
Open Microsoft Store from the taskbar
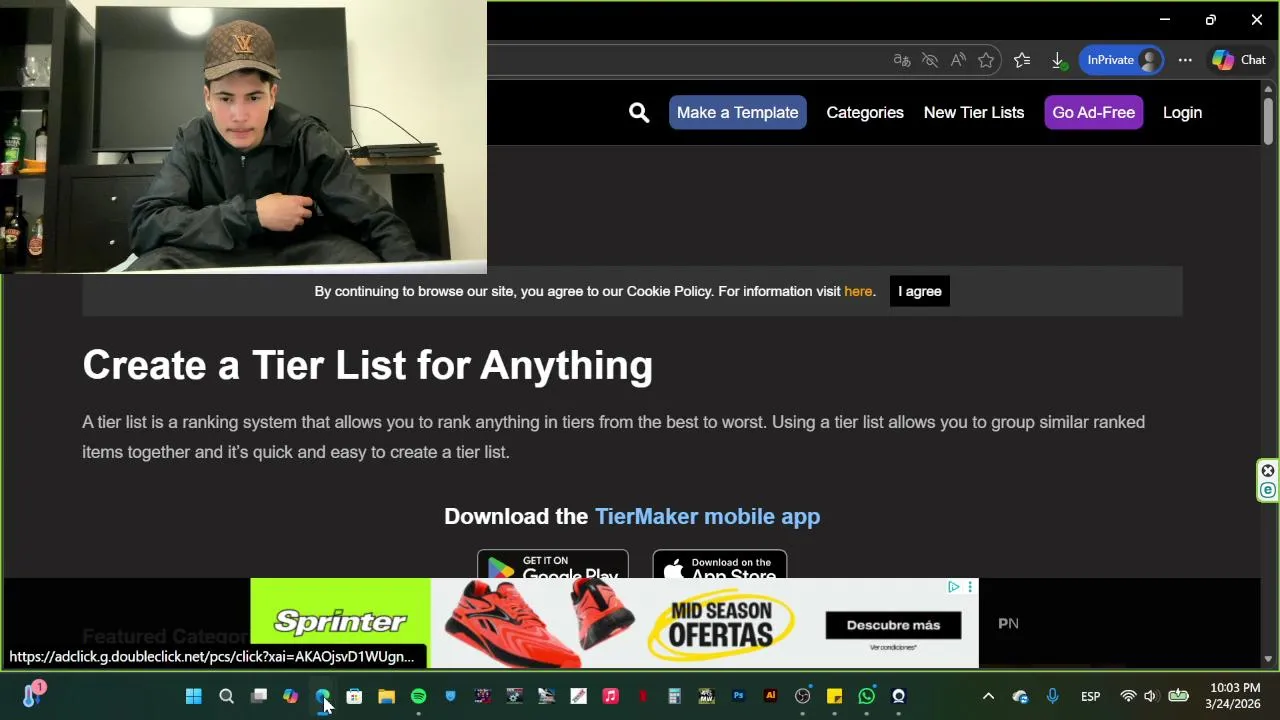click(x=354, y=696)
